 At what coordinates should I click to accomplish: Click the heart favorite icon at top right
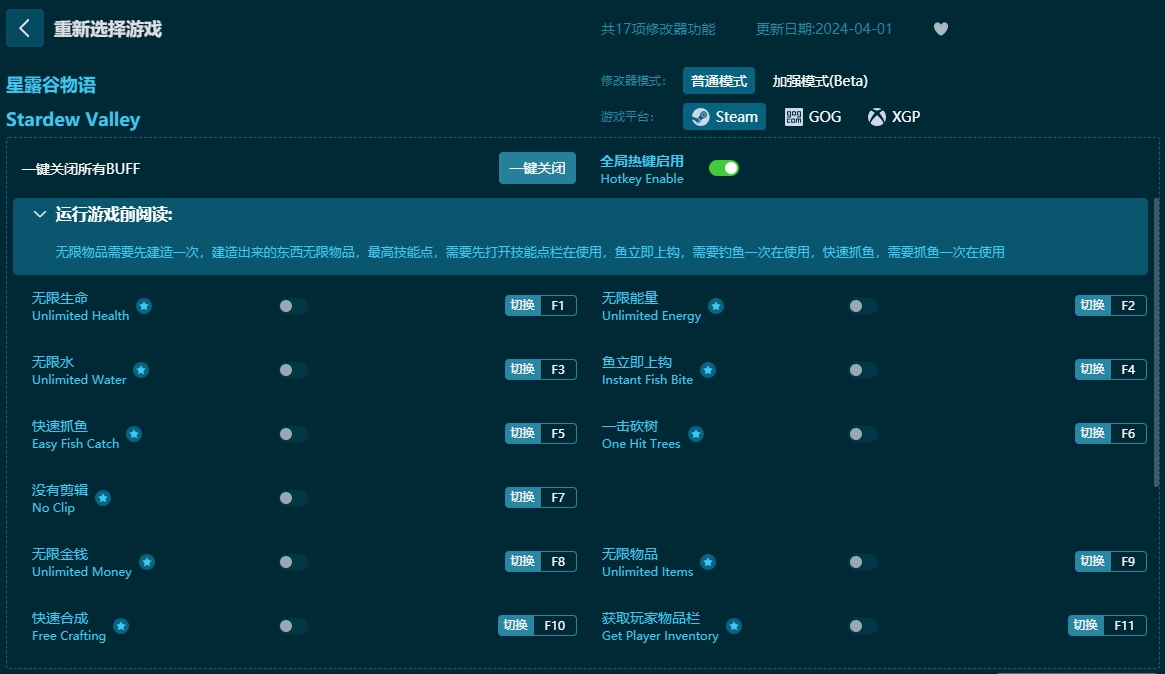pyautogui.click(x=940, y=29)
